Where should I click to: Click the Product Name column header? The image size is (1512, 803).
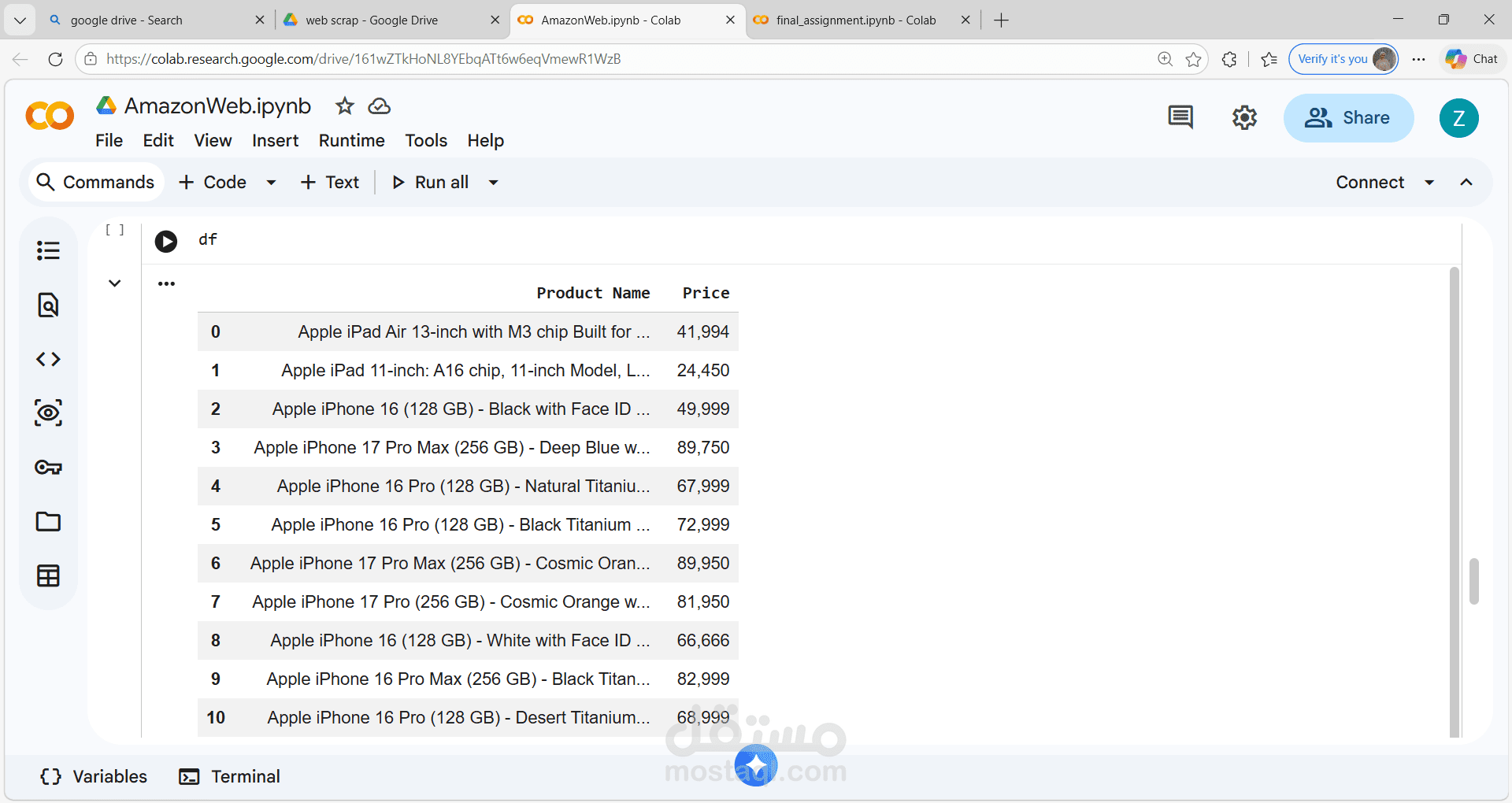(593, 293)
